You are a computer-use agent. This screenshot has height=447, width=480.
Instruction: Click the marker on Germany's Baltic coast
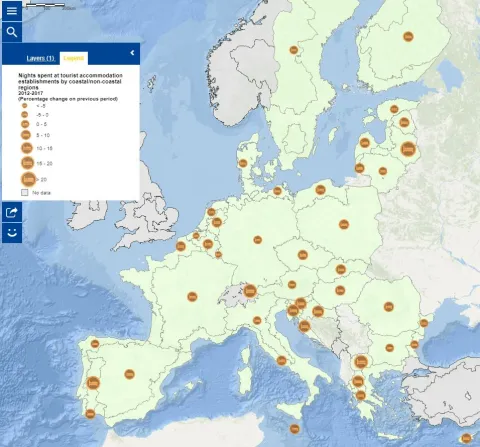pyautogui.click(x=277, y=191)
